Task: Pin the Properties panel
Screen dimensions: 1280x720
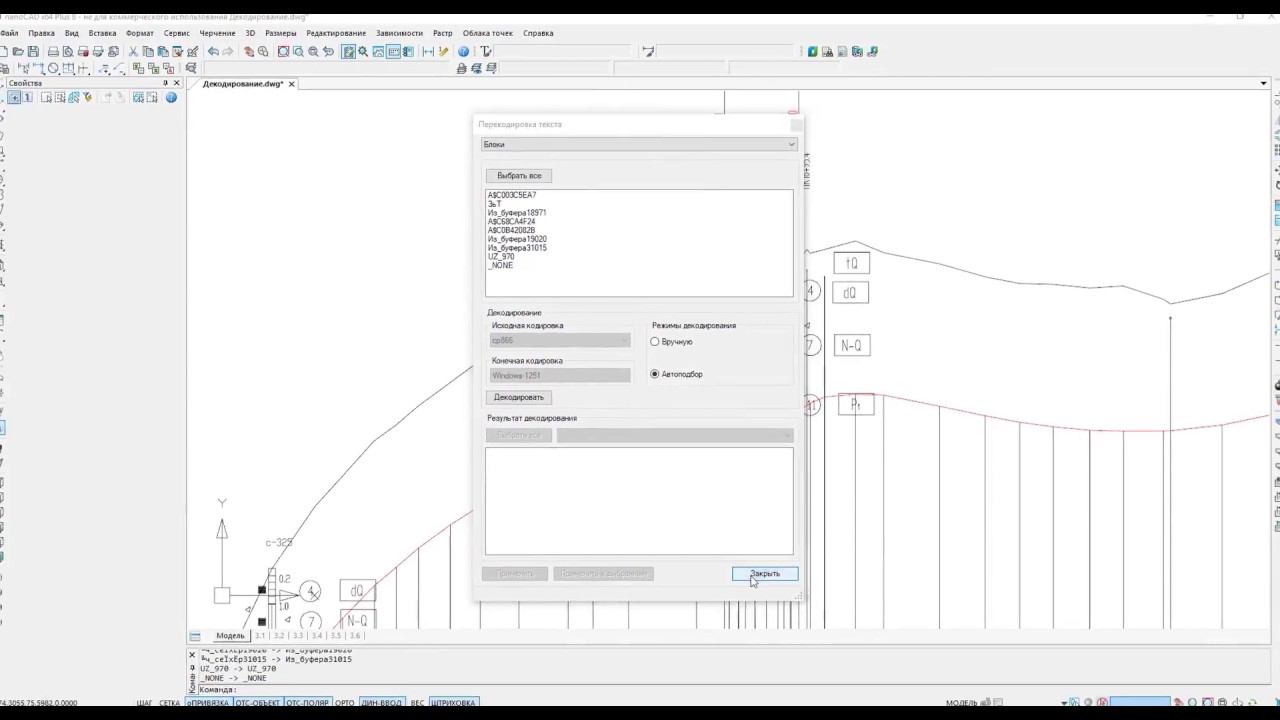Action: [x=165, y=84]
